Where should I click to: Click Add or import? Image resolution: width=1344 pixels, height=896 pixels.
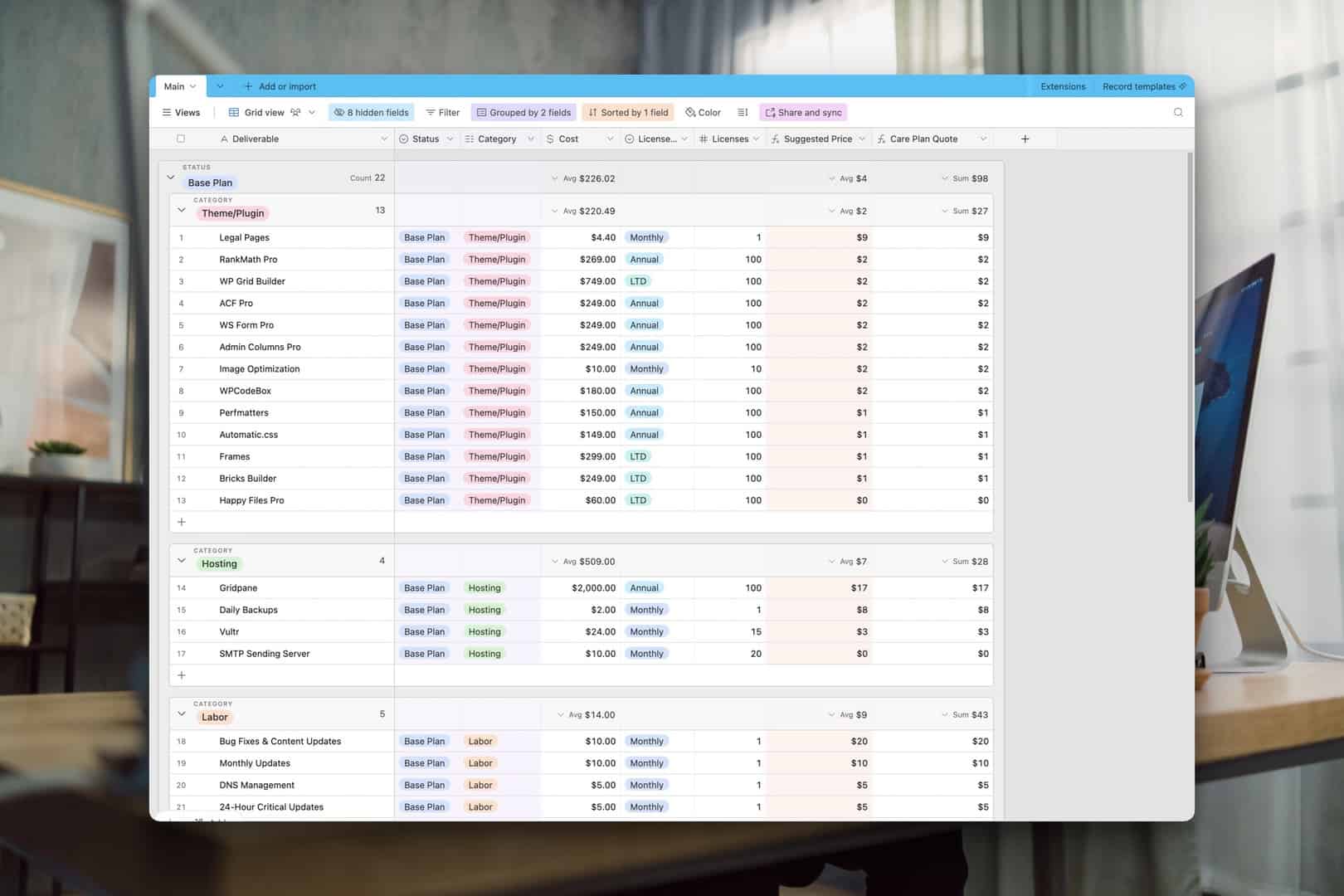click(280, 86)
